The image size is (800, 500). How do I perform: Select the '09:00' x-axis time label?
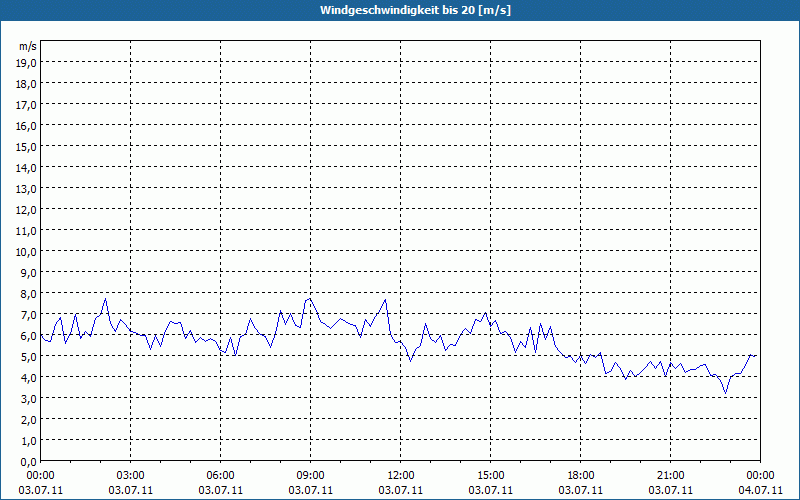311,476
